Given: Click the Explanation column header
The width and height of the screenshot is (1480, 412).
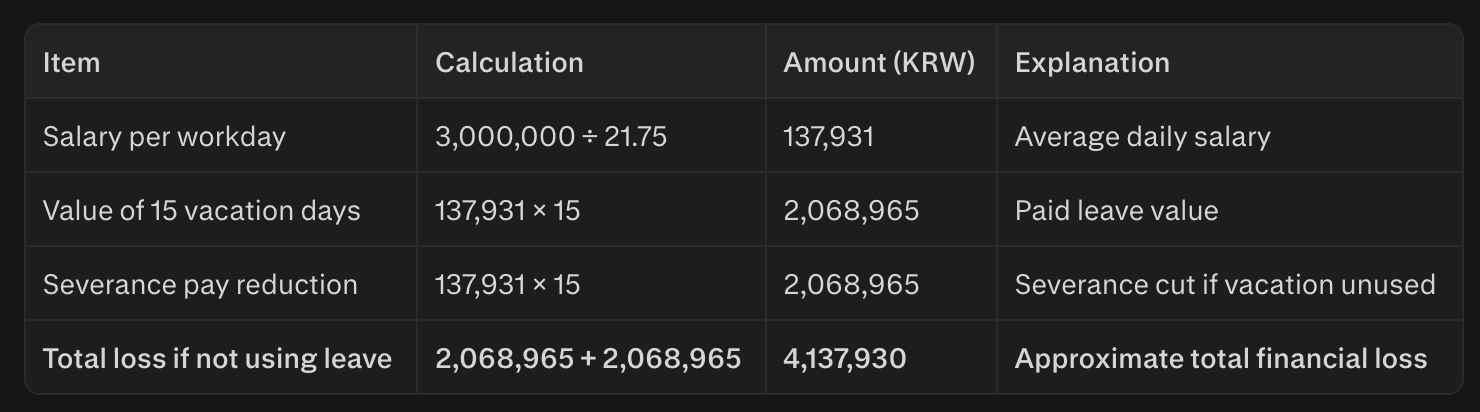Looking at the screenshot, I should (x=1092, y=62).
